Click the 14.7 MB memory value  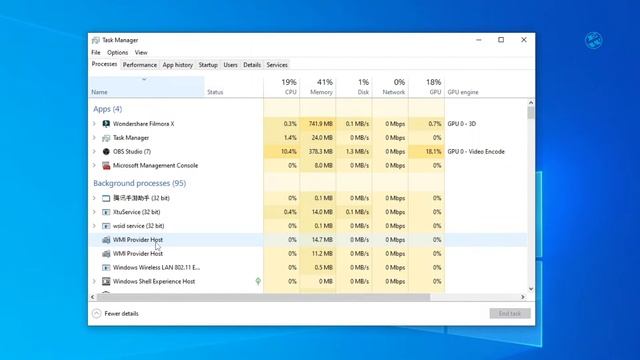(322, 240)
